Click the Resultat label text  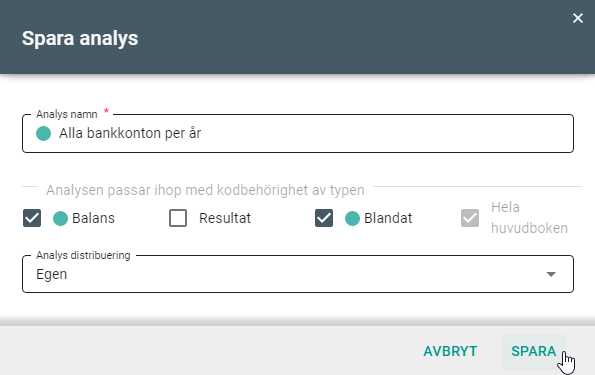(225, 218)
